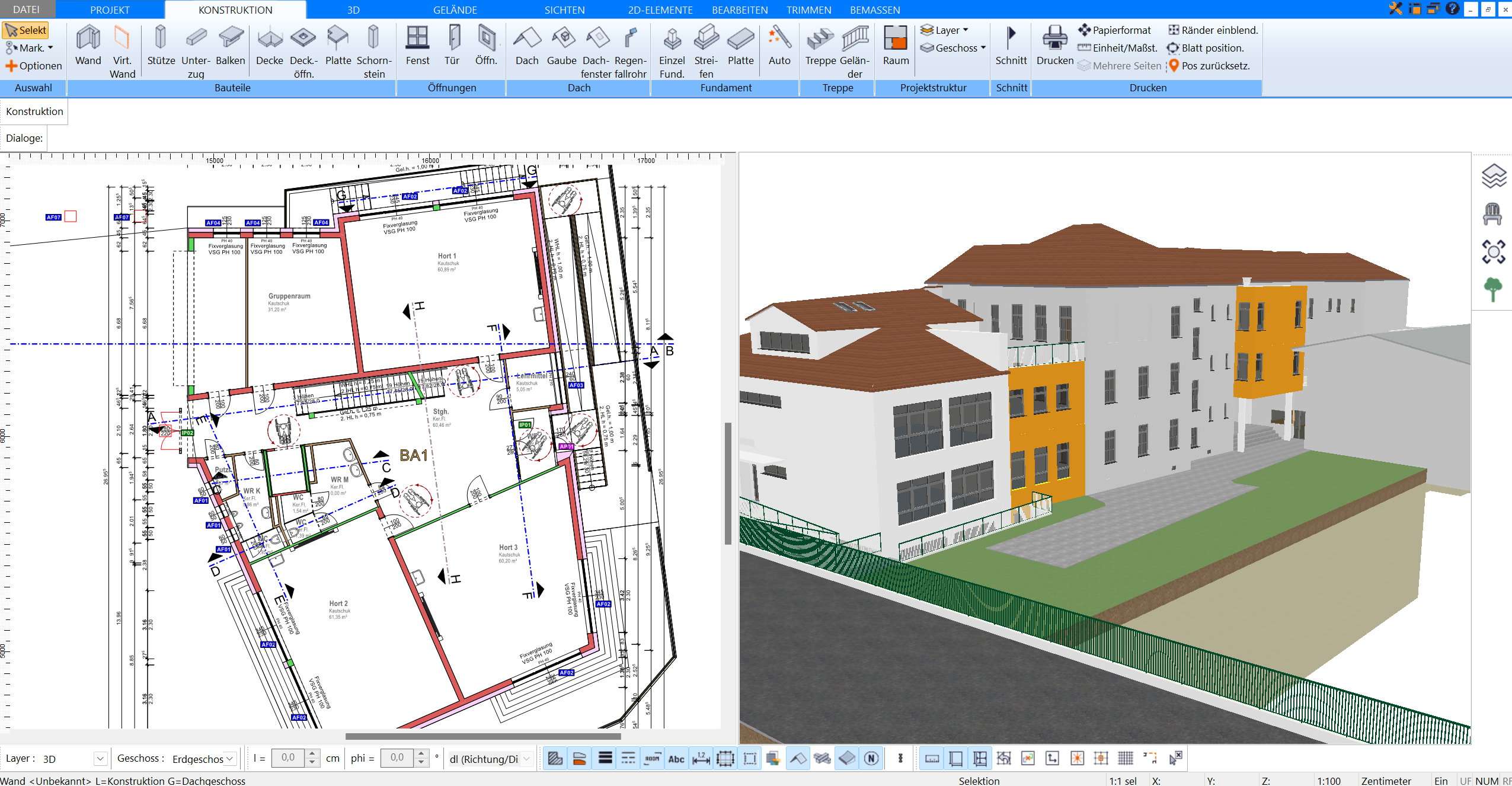Switch to the BEMASSEN tab
The width and height of the screenshot is (1512, 786).
pos(875,9)
